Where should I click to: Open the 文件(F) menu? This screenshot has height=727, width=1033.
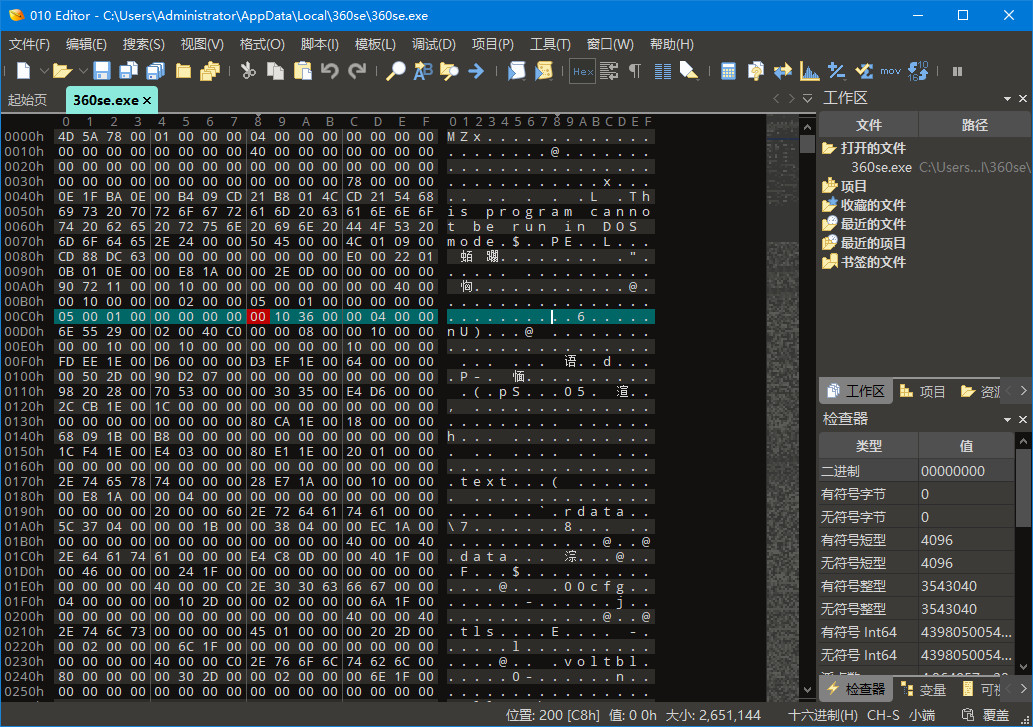pos(30,44)
